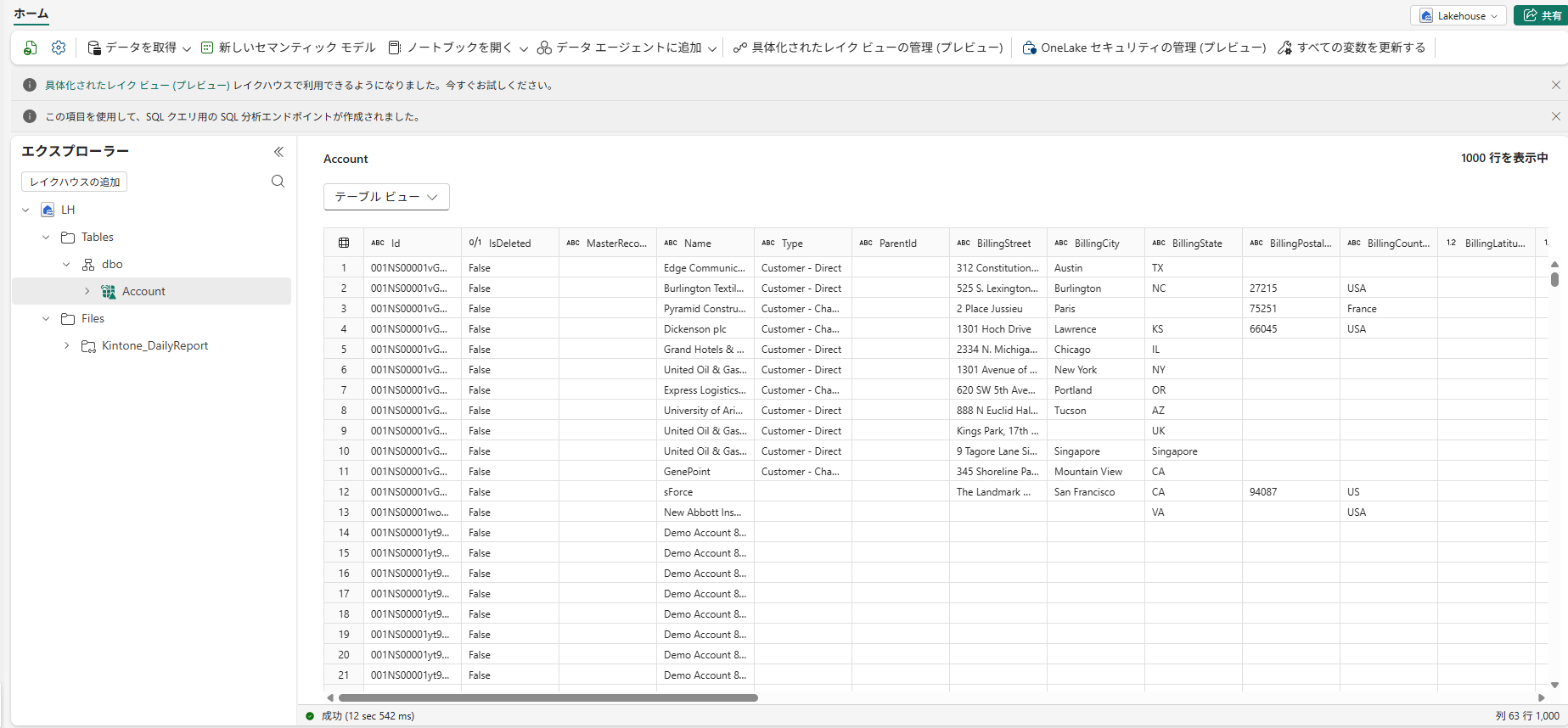Click the table grid select-all icon
Screen dimensions: 1568x728
click(344, 243)
